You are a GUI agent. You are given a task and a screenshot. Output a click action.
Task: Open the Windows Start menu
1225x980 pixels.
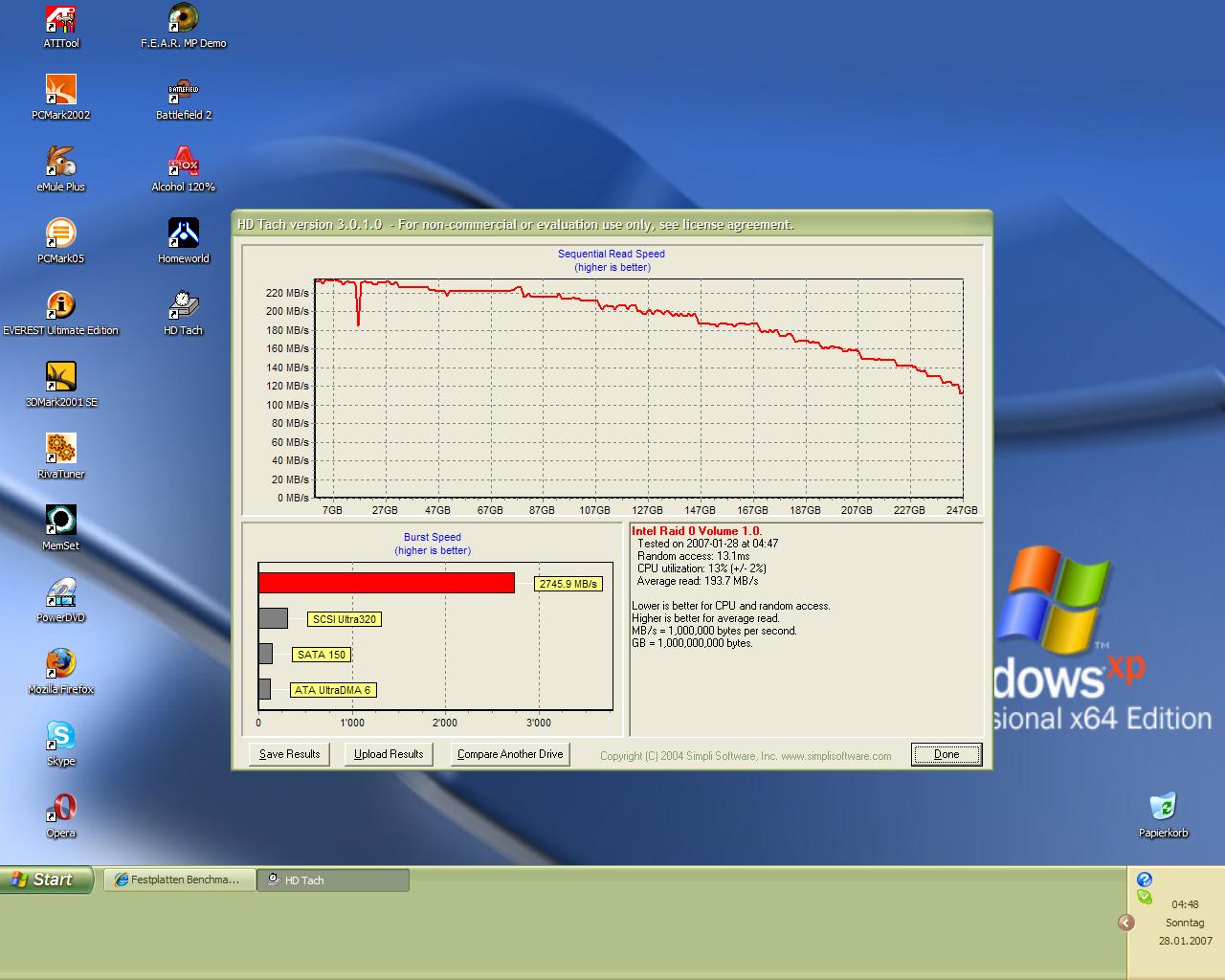46,880
